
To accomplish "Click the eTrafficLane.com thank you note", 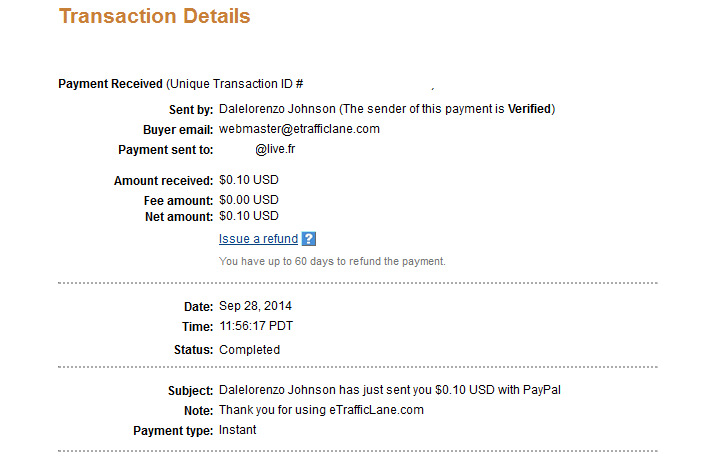I will 321,410.
